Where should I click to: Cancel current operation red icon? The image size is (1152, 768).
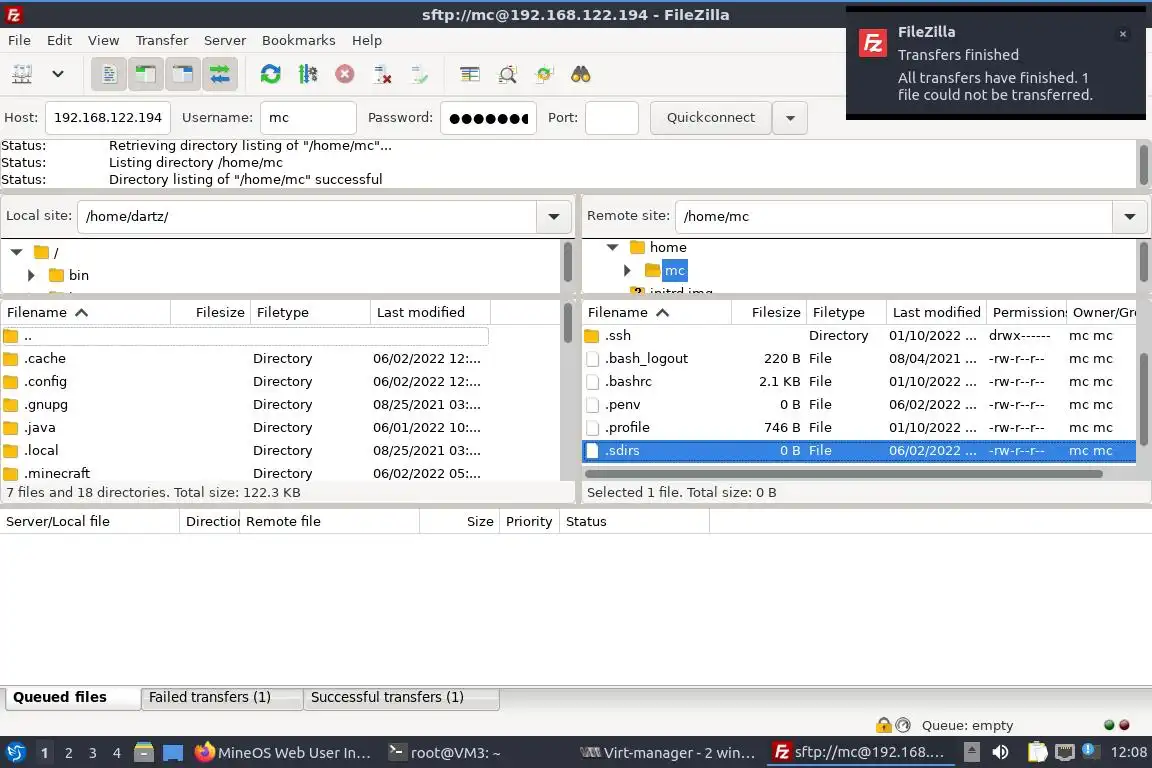[x=345, y=74]
